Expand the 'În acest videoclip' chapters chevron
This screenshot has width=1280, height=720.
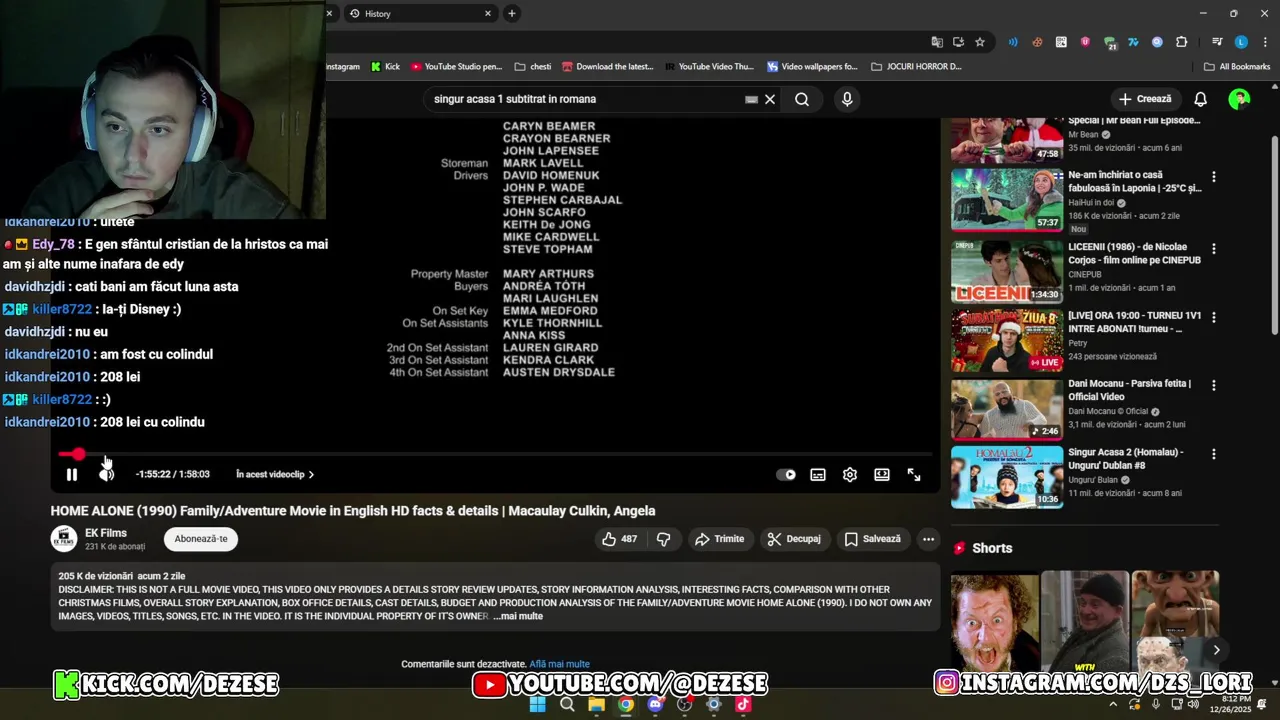(311, 475)
